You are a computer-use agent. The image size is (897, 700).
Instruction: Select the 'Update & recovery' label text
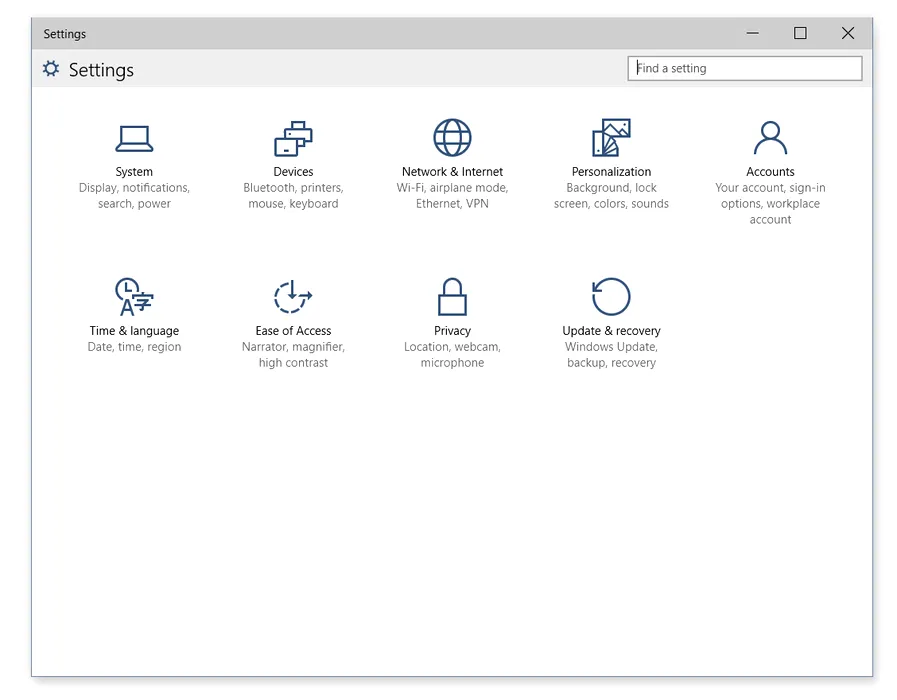pyautogui.click(x=611, y=331)
